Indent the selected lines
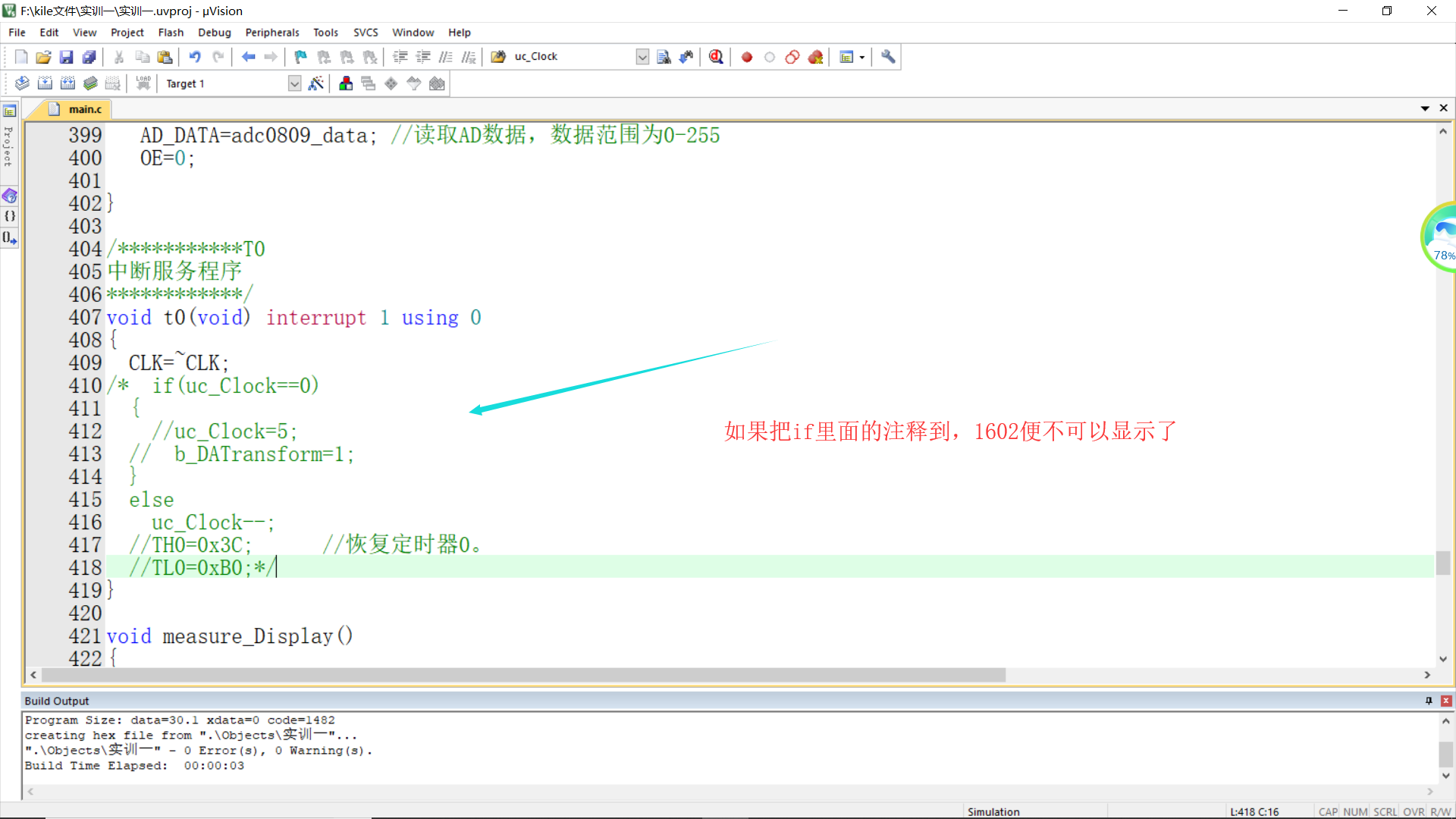 pos(400,57)
